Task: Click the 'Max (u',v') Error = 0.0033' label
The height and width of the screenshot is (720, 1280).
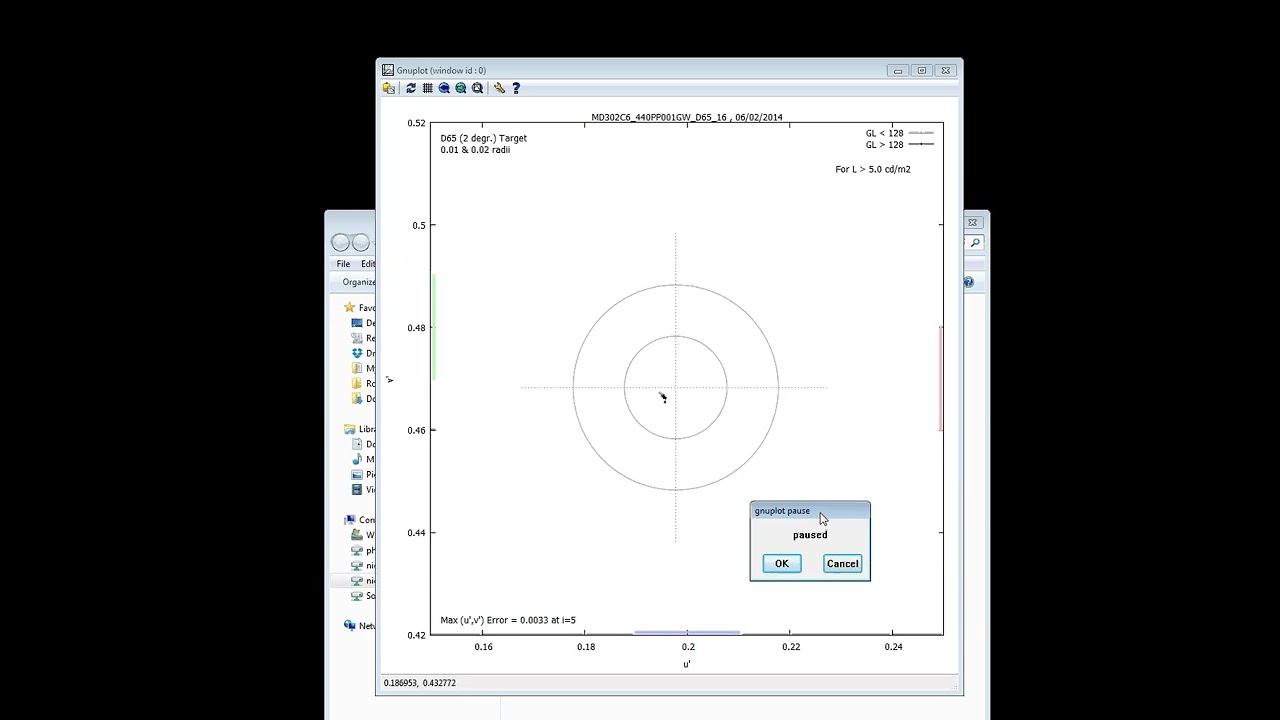Action: pyautogui.click(x=508, y=620)
